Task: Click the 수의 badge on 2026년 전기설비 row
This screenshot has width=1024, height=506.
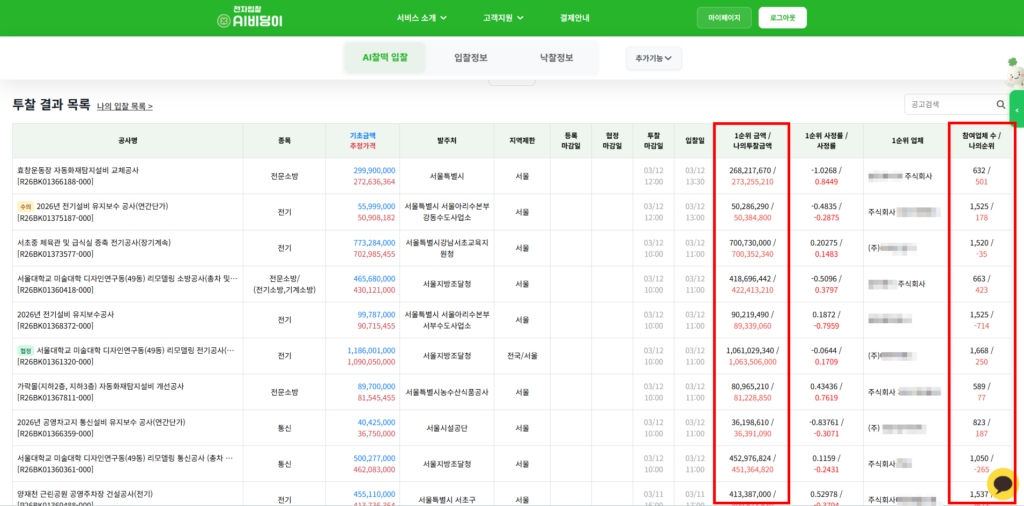Action: [25, 207]
